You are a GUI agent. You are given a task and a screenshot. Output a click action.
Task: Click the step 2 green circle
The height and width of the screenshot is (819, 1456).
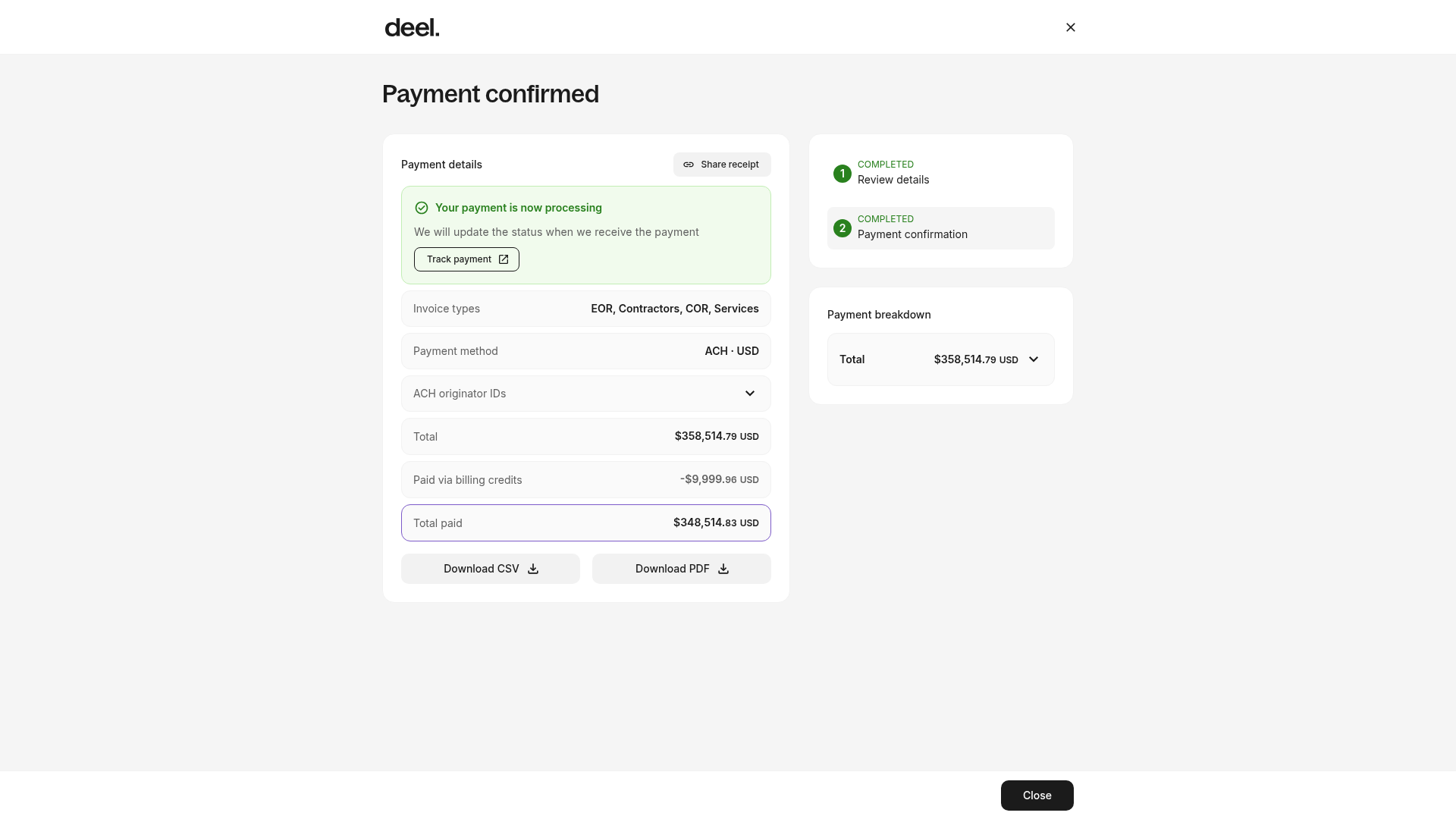tap(842, 228)
